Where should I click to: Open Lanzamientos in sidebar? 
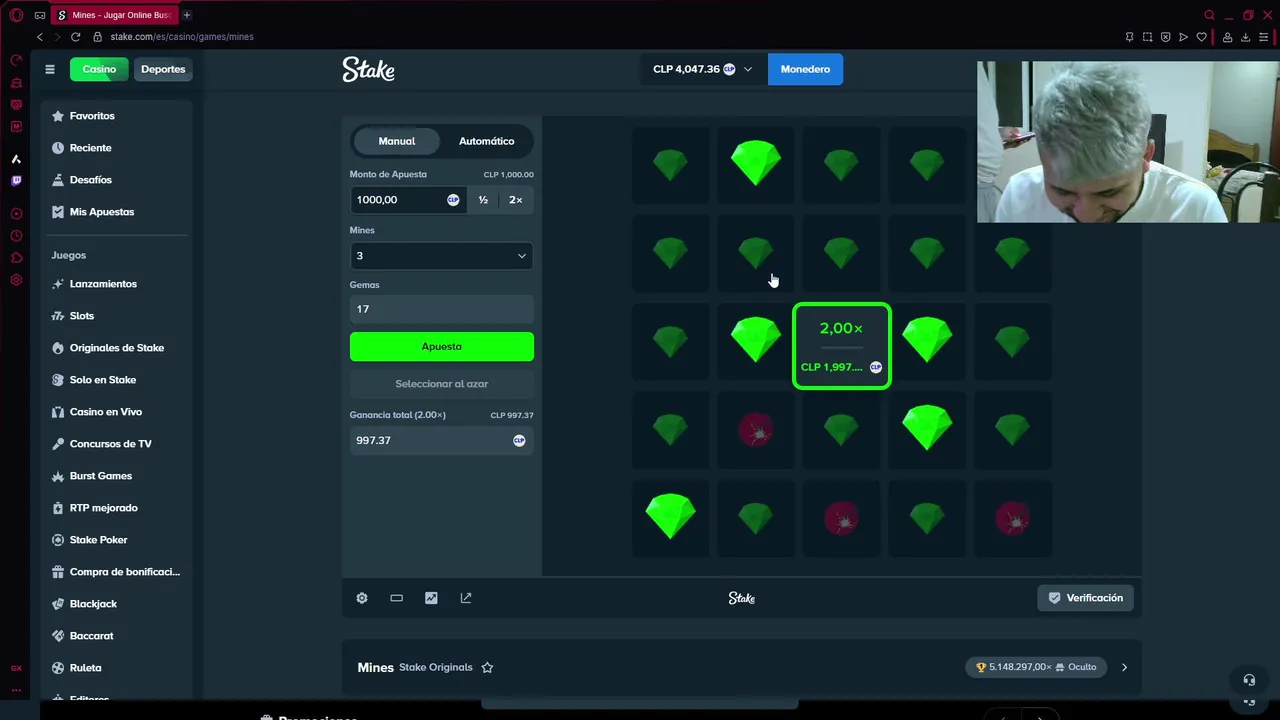point(103,284)
